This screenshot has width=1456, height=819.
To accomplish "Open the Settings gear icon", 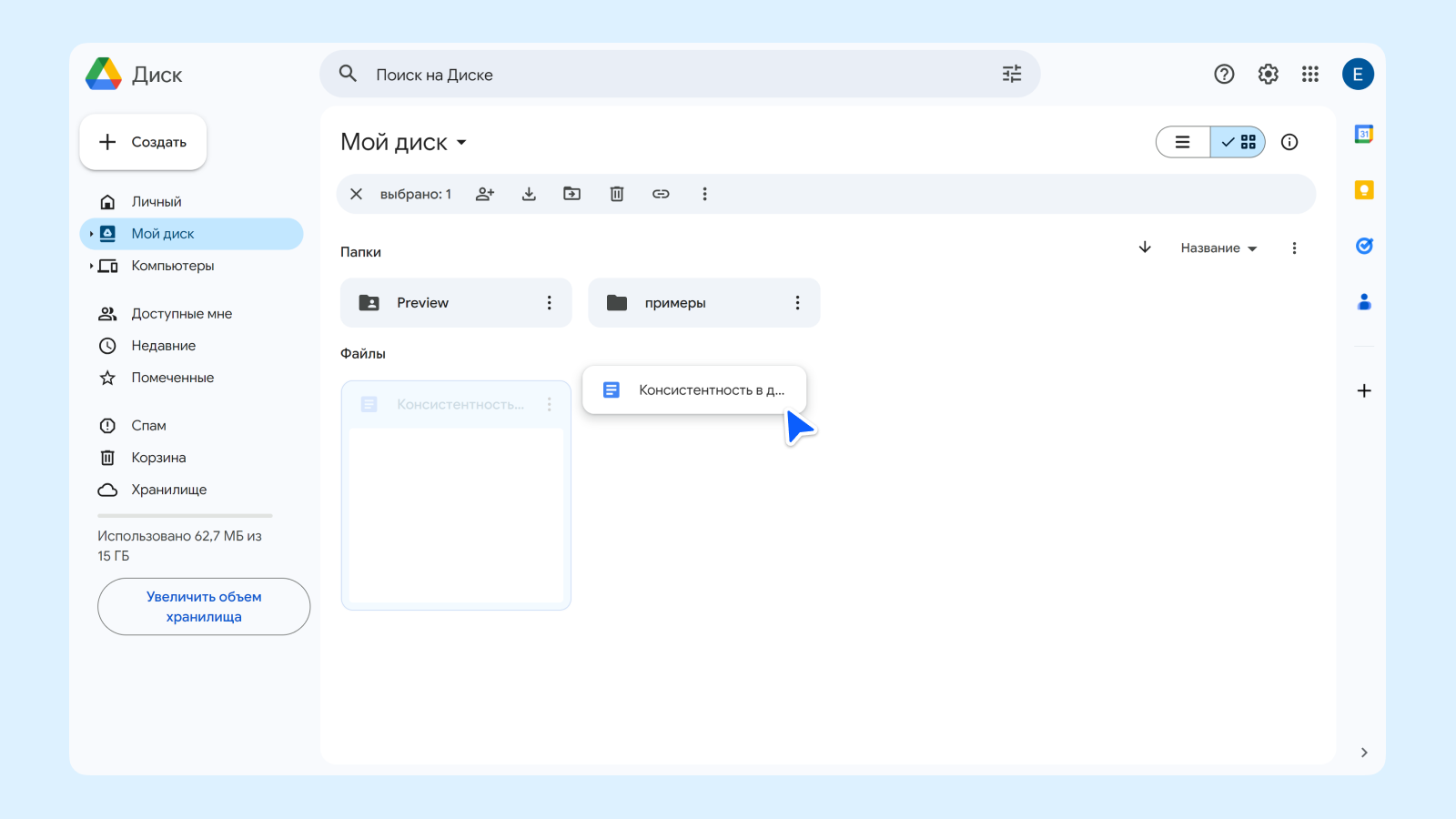I will tap(1268, 74).
